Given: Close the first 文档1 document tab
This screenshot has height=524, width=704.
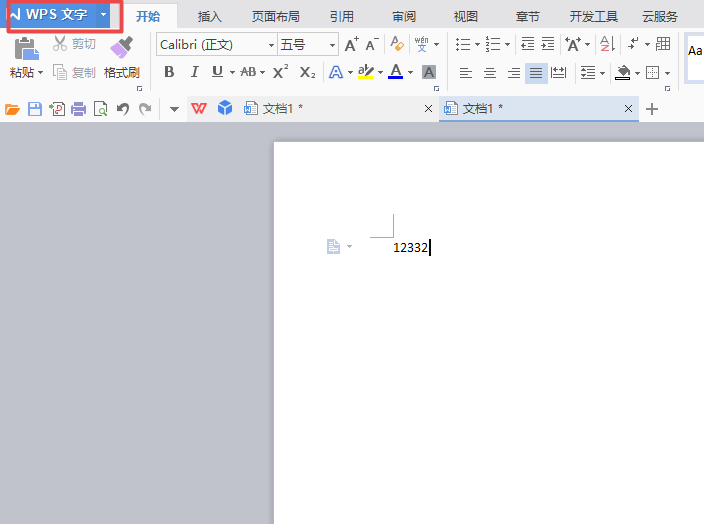Looking at the screenshot, I should pyautogui.click(x=428, y=109).
